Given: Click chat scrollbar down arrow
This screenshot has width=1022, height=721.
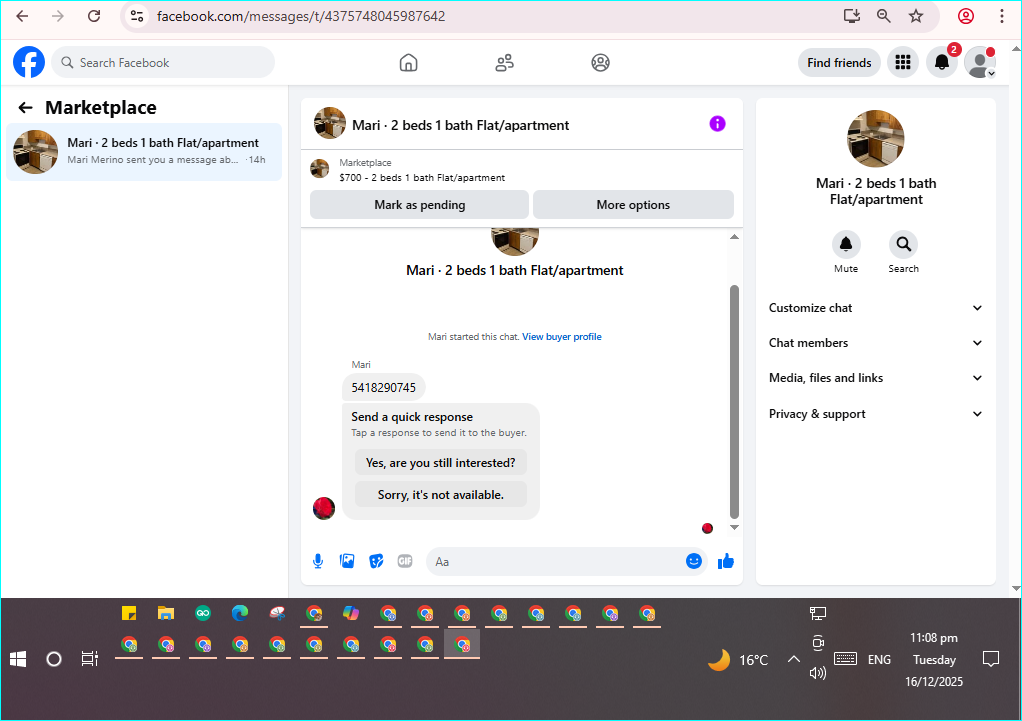Looking at the screenshot, I should click(x=735, y=527).
